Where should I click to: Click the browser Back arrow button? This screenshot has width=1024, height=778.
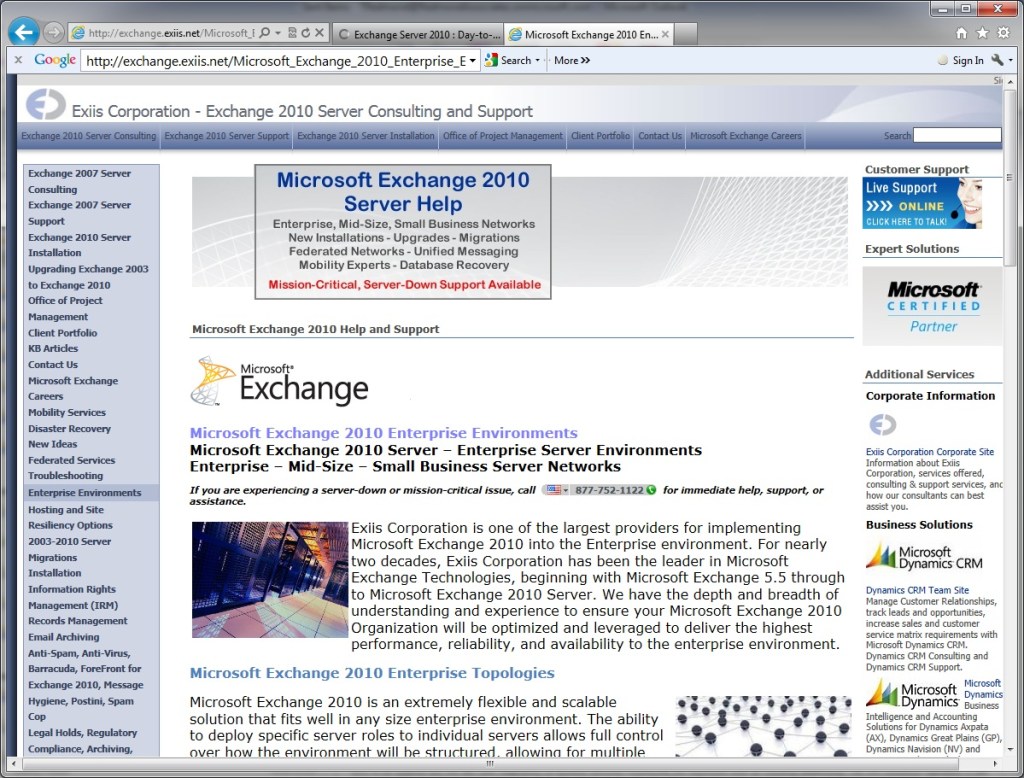tap(23, 32)
